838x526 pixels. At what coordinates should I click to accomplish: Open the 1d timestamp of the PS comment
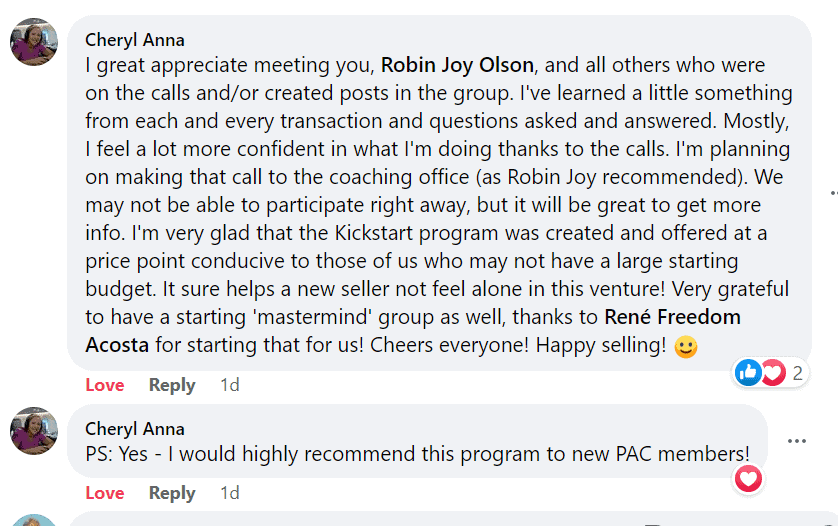(x=230, y=493)
